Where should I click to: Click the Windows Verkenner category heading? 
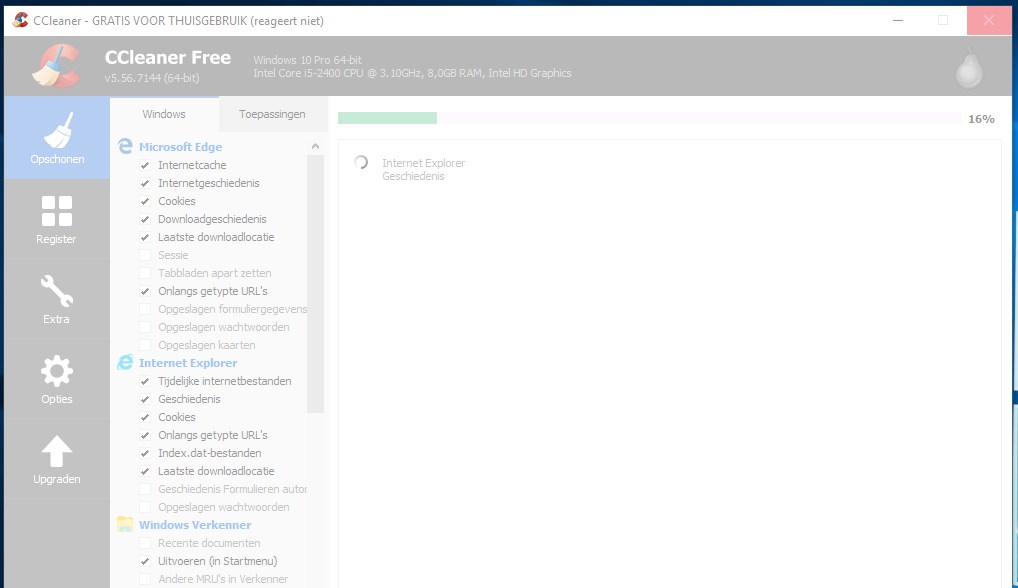pos(195,524)
